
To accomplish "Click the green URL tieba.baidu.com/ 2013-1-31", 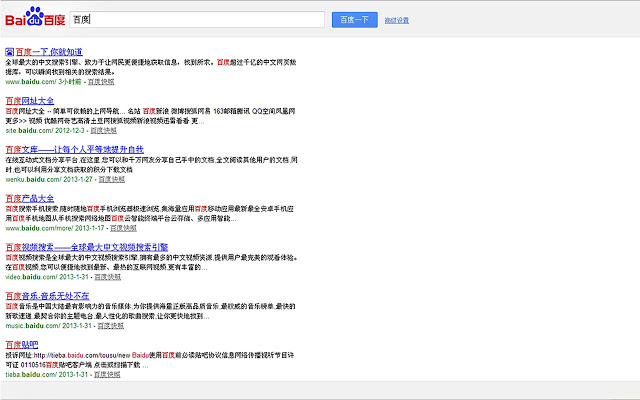I will tap(47, 375).
